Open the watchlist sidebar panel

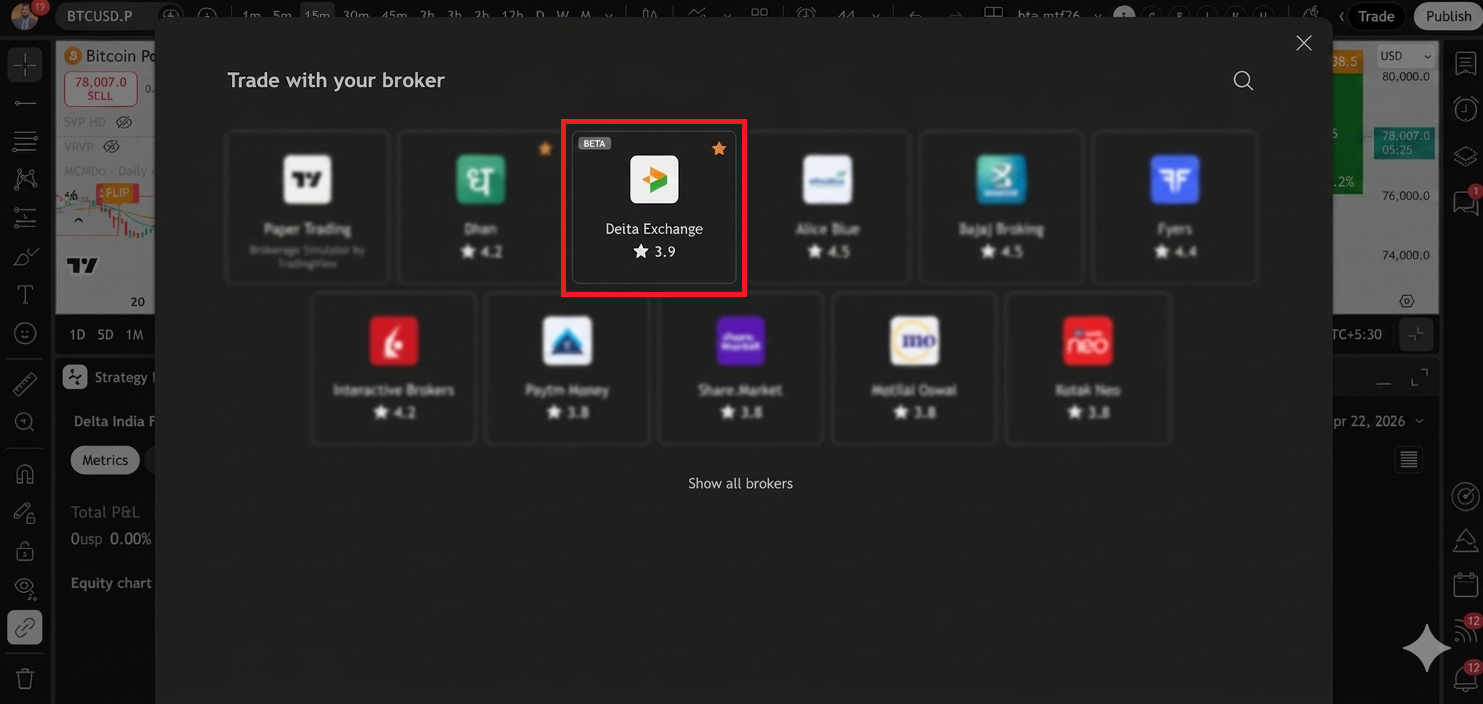pyautogui.click(x=1465, y=65)
